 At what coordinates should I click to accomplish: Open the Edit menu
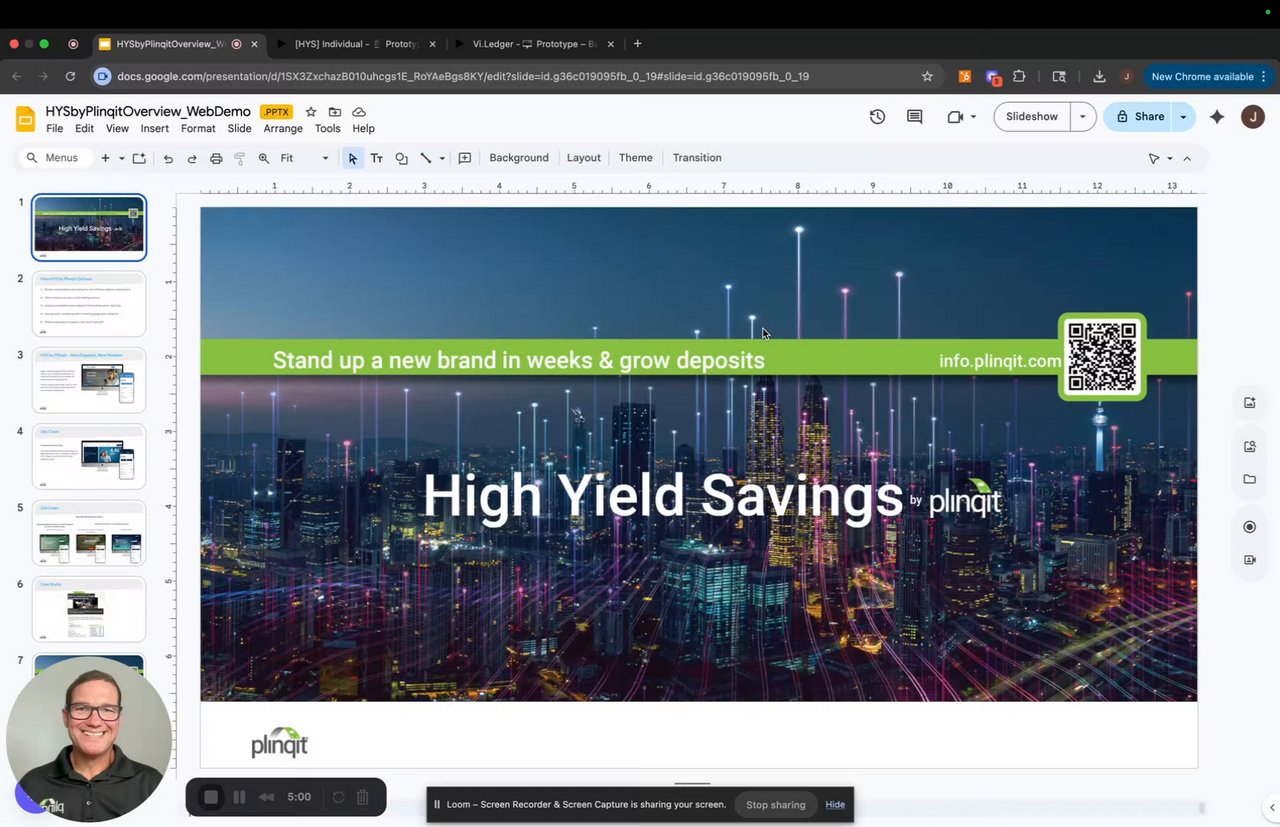(84, 129)
